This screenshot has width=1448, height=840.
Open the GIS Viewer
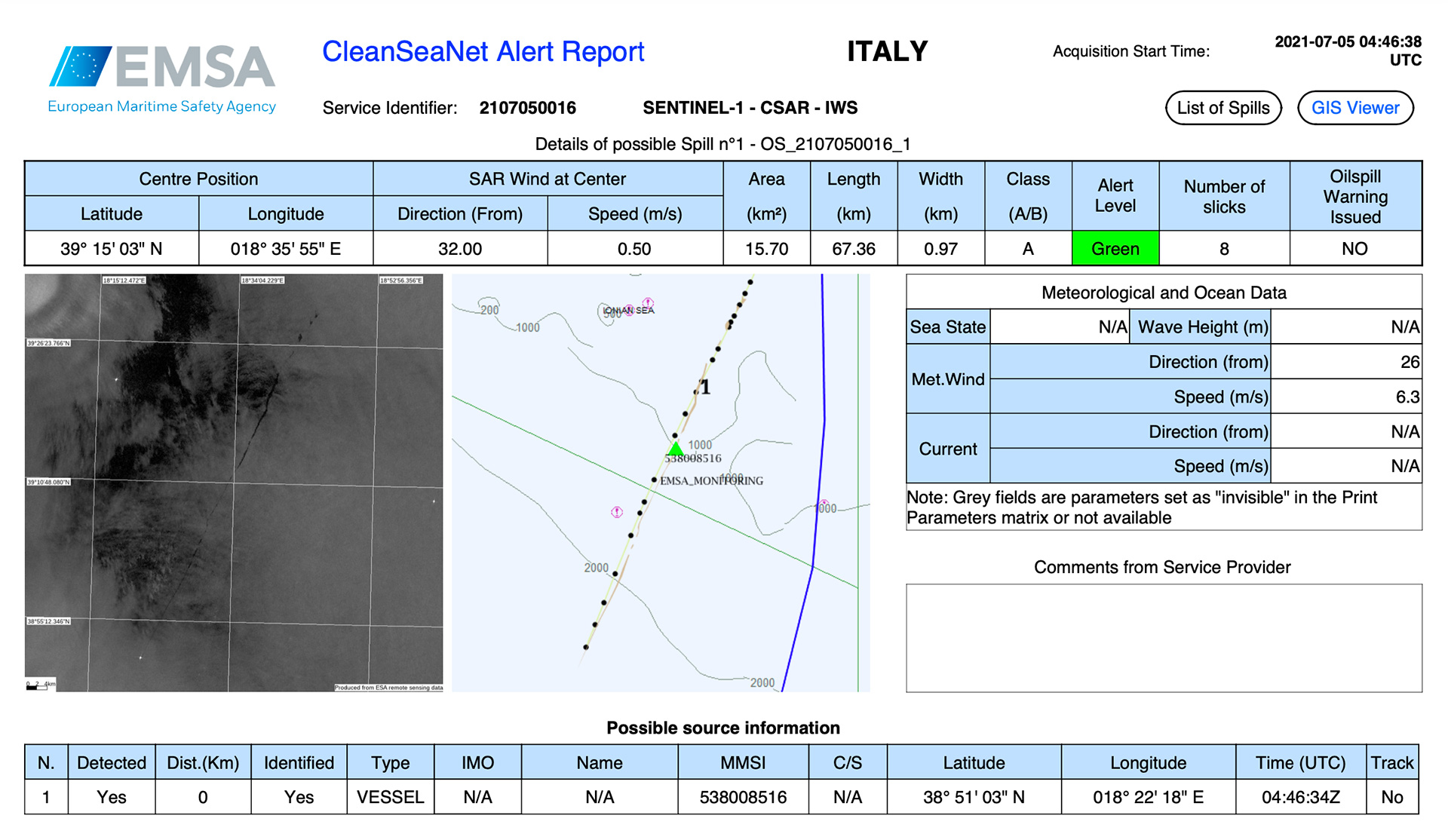pyautogui.click(x=1354, y=108)
